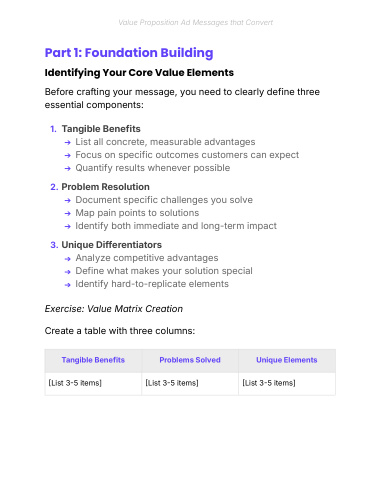Click the arrow bullet before "Quantify results"
Image resolution: width=380 pixels, height=492 pixels.
point(68,169)
